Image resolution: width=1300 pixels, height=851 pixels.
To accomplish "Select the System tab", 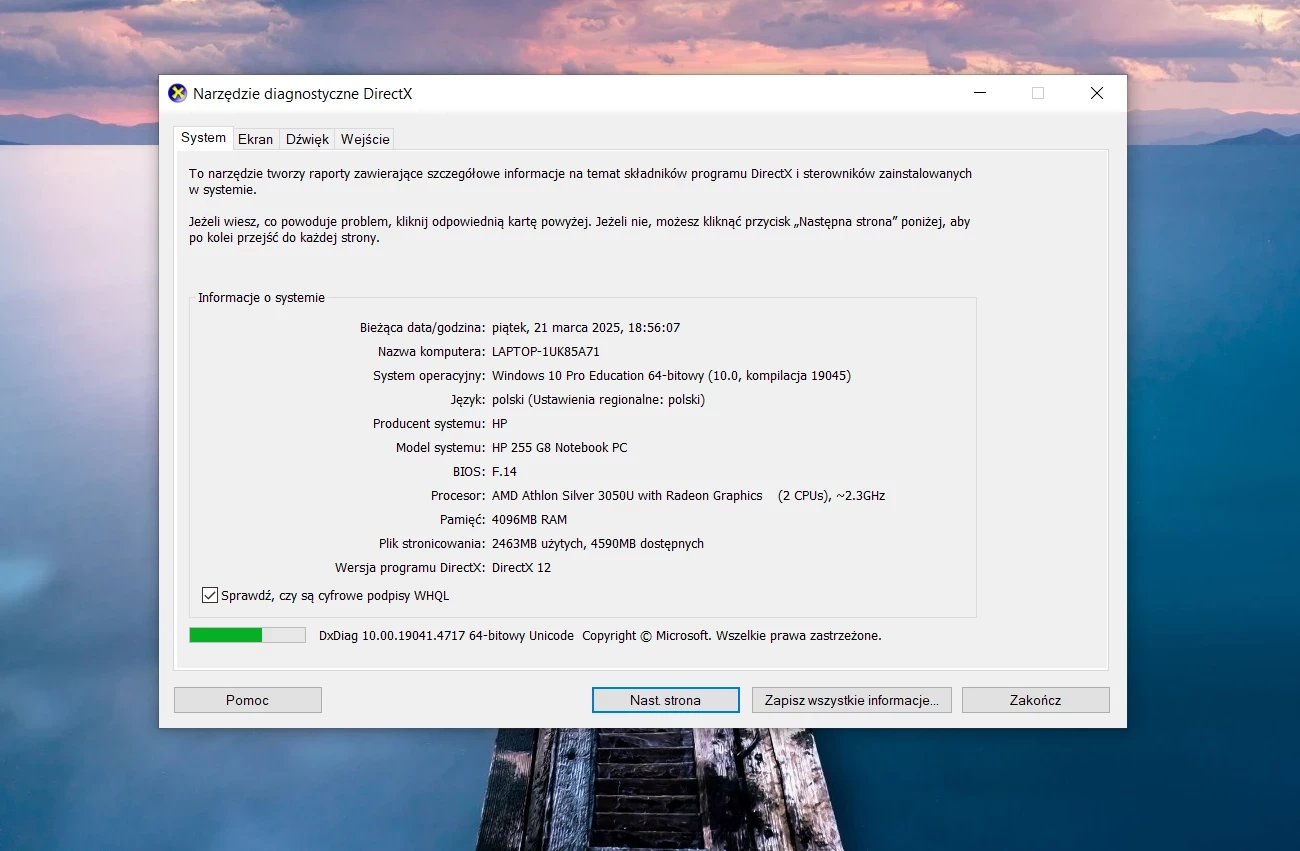I will [x=204, y=138].
